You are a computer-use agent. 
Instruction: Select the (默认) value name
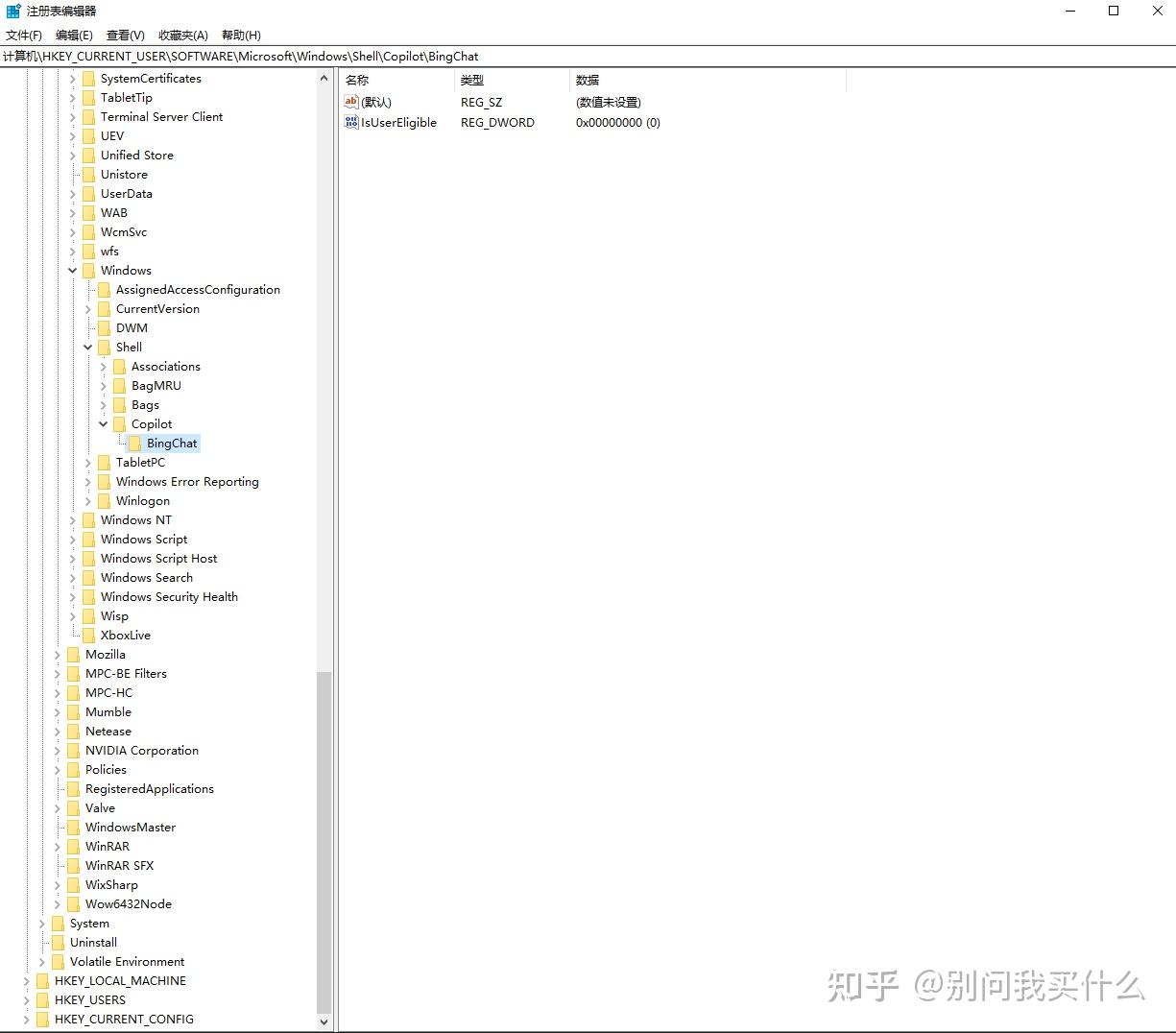pyautogui.click(x=376, y=102)
